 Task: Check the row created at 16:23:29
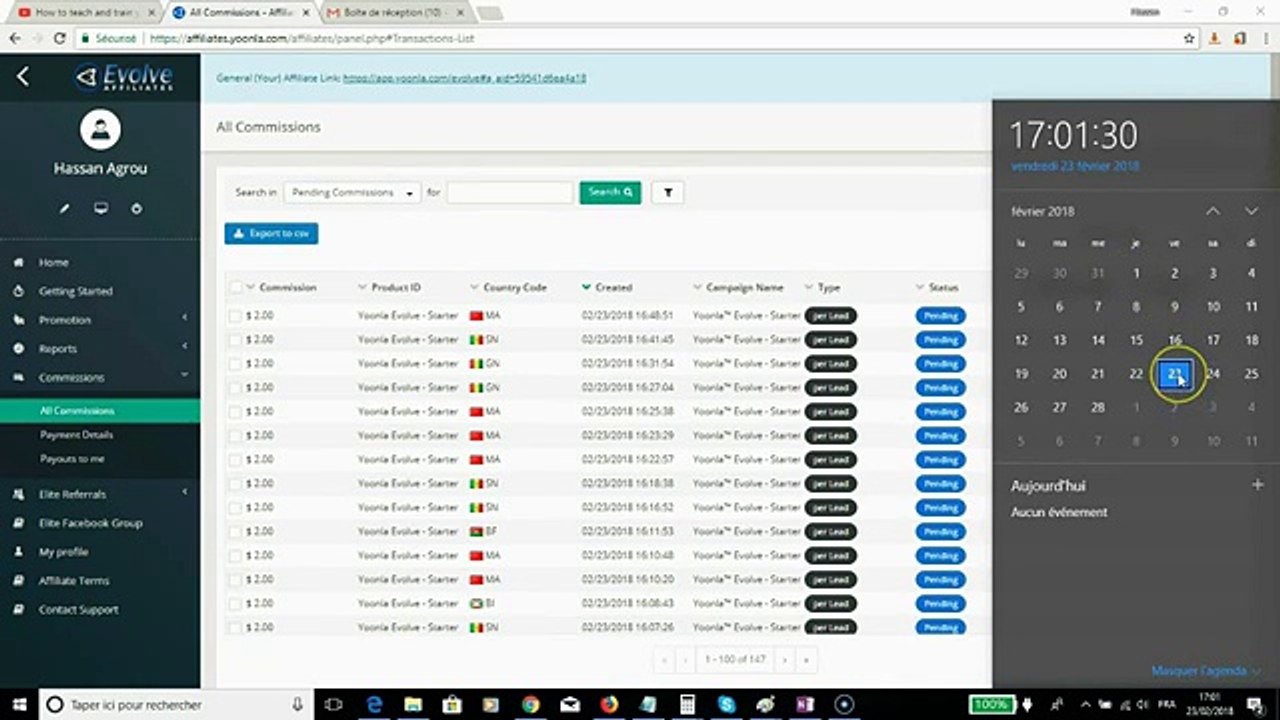click(x=235, y=435)
